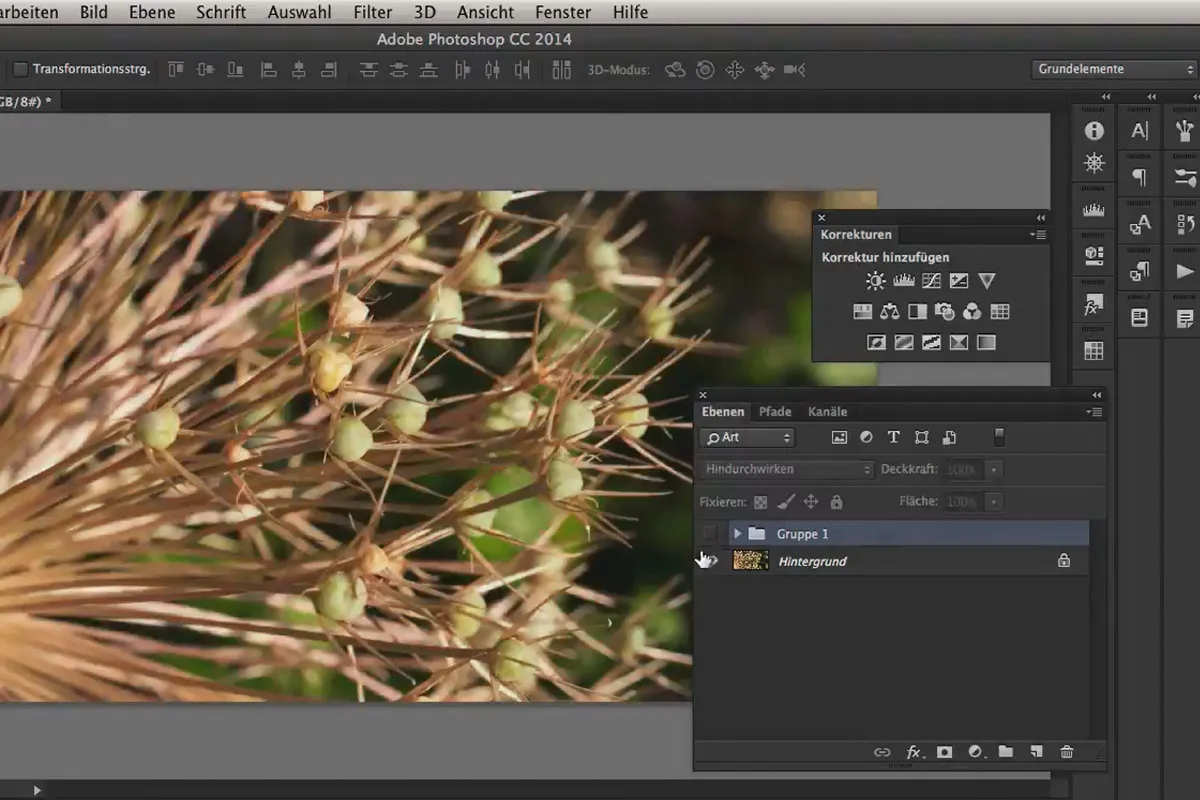Collapse the Korrekturen panel to icons

1041,217
